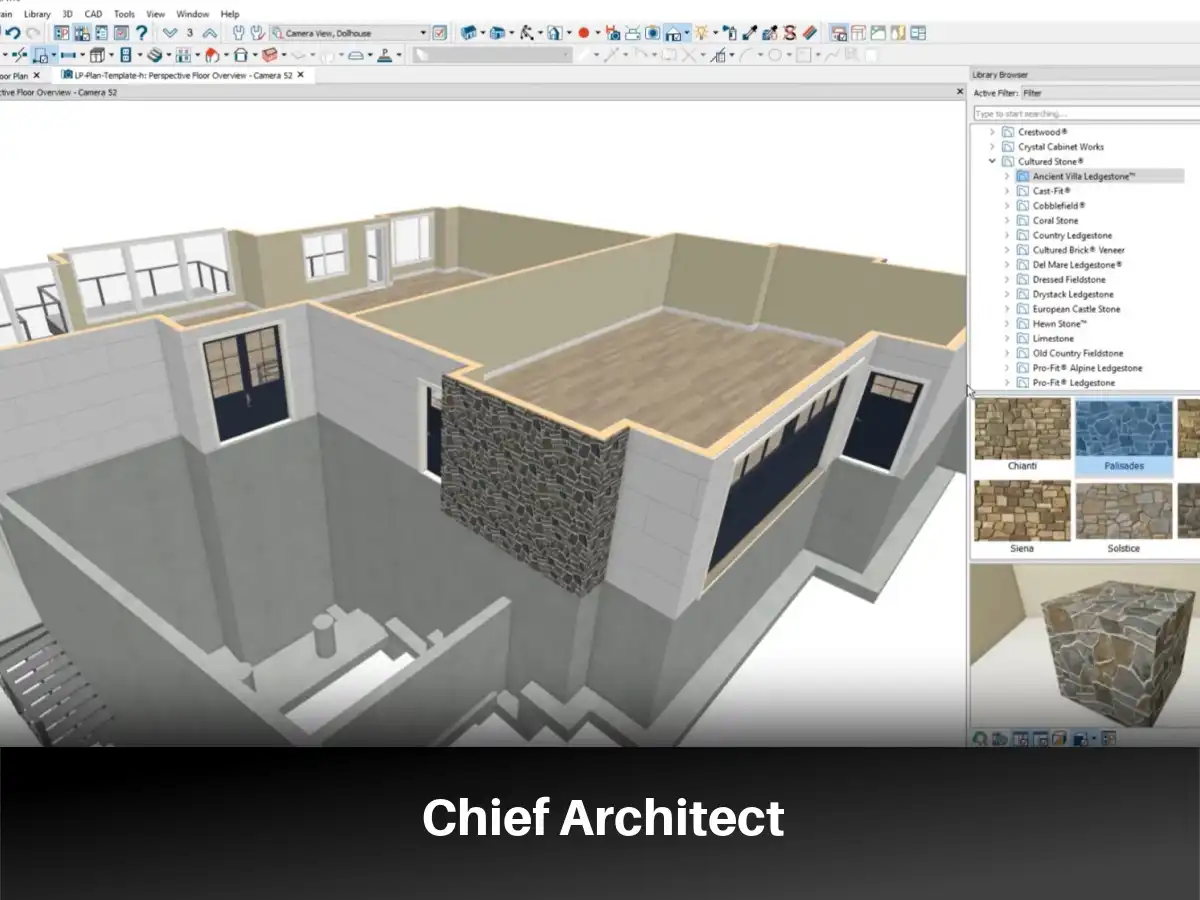Click the red S spelling tool icon
The image size is (1200, 900).
[789, 33]
